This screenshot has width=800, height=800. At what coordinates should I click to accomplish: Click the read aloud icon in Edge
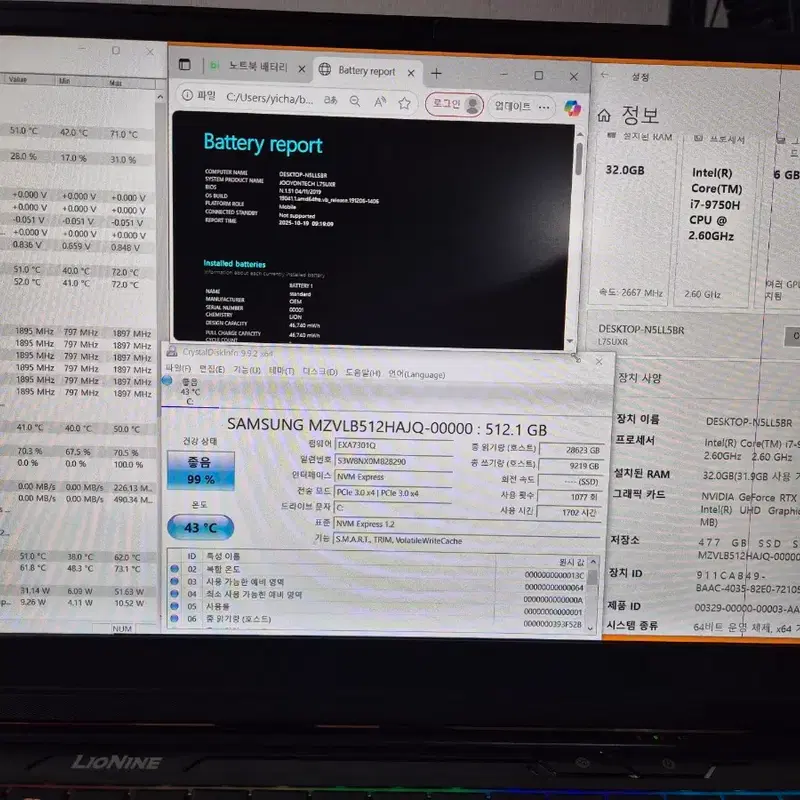click(x=380, y=102)
